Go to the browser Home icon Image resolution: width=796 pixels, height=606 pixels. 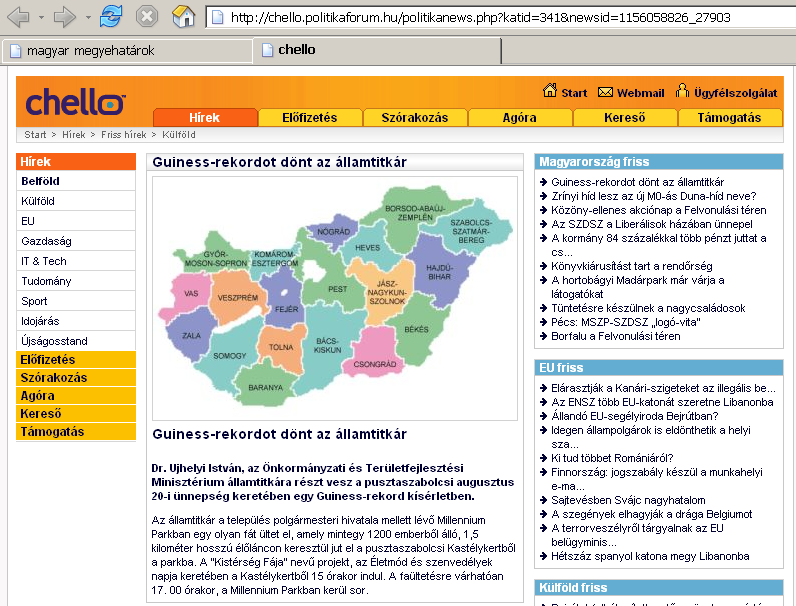(x=183, y=16)
